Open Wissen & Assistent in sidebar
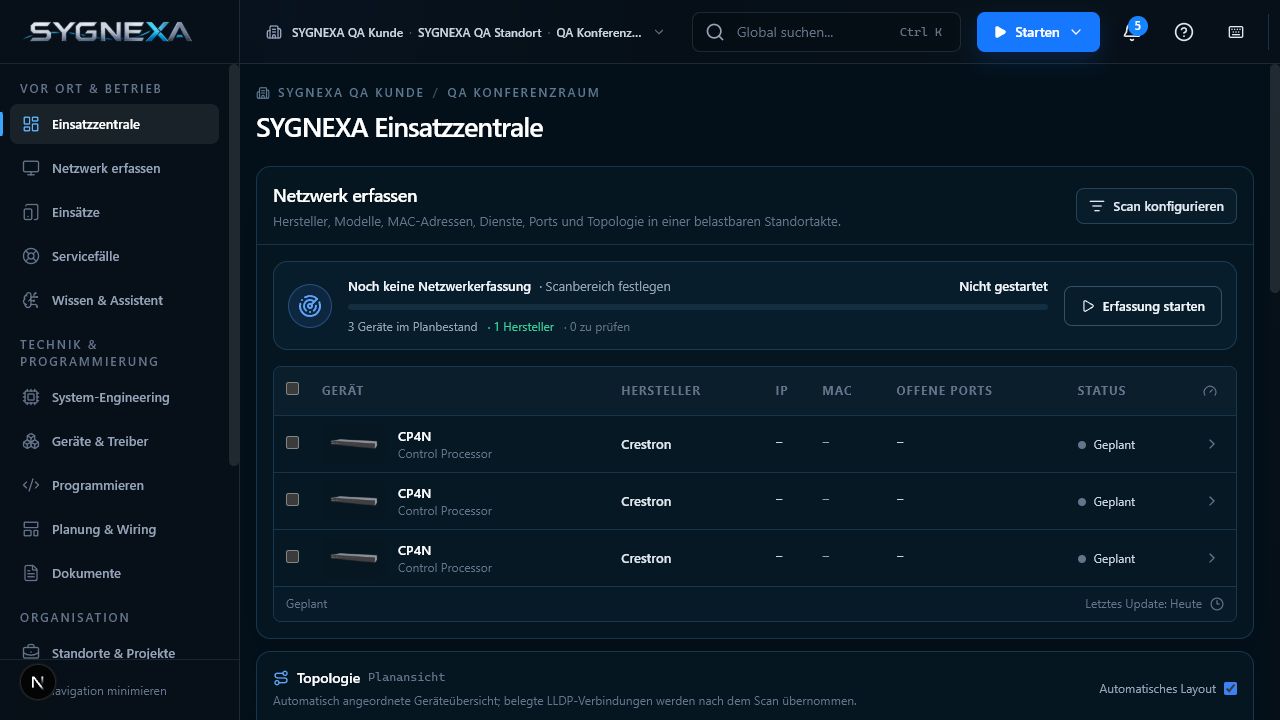This screenshot has height=720, width=1280. pos(114,300)
